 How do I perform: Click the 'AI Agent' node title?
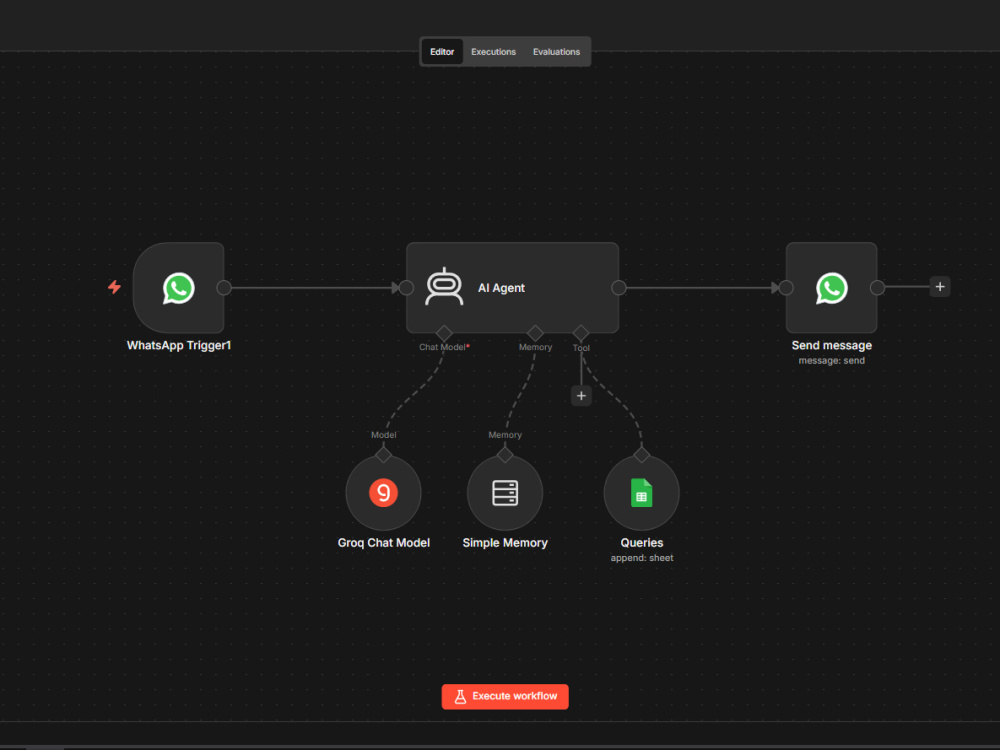click(x=501, y=288)
